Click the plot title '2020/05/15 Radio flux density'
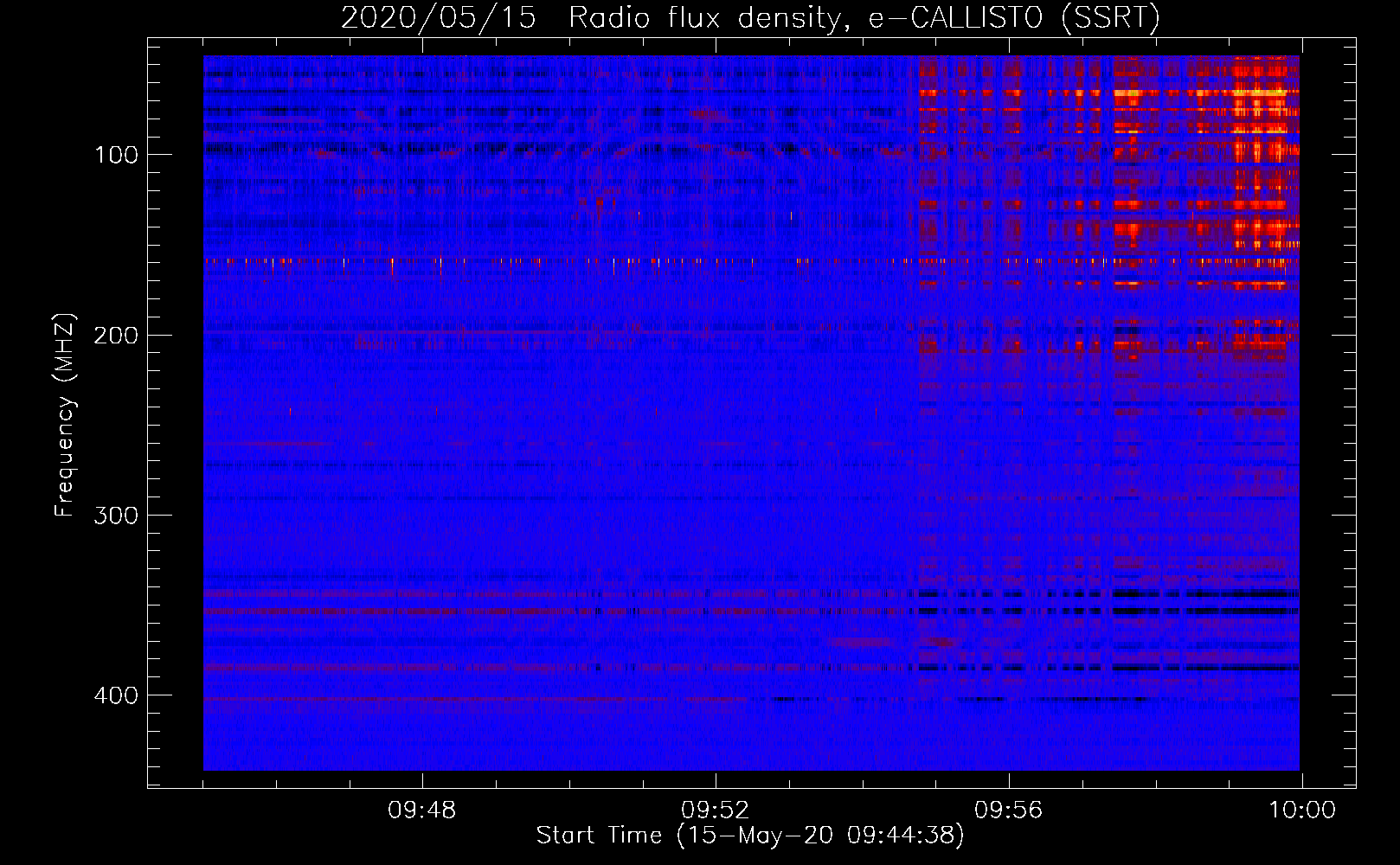The width and height of the screenshot is (1400, 865). point(750,17)
